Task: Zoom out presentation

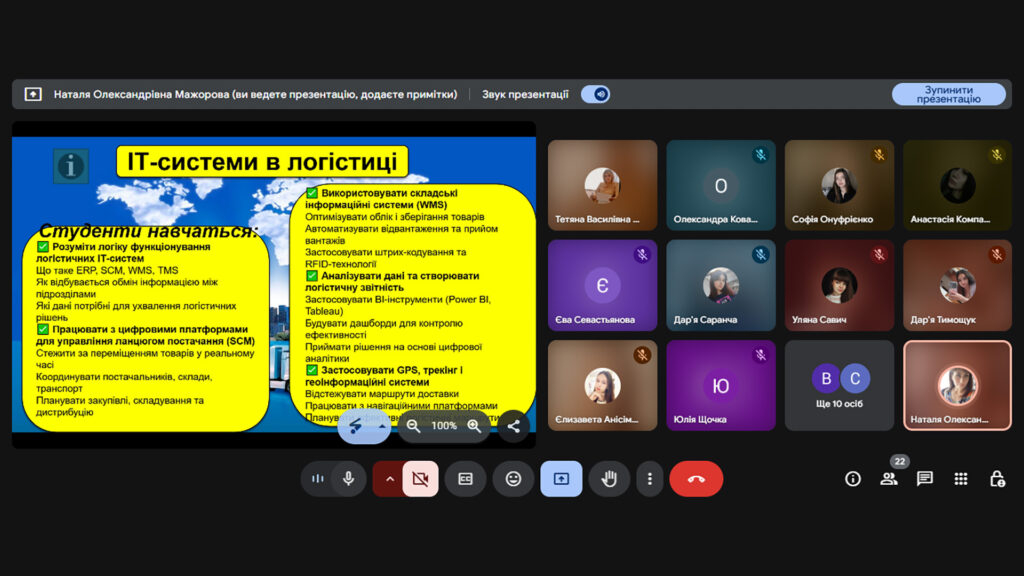Action: point(413,426)
